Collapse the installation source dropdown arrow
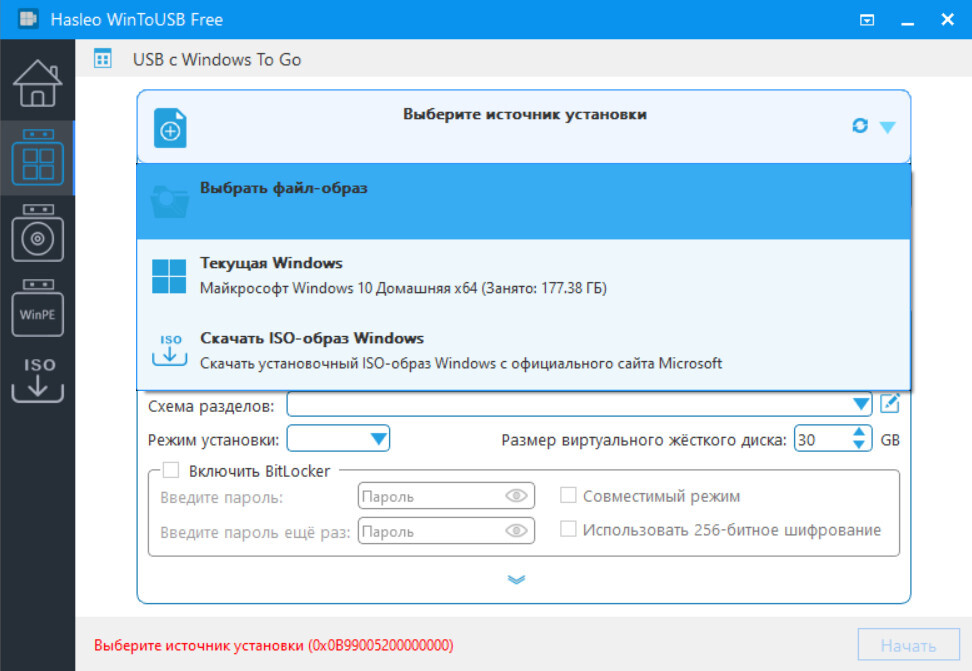The height and width of the screenshot is (671, 972). pos(888,127)
